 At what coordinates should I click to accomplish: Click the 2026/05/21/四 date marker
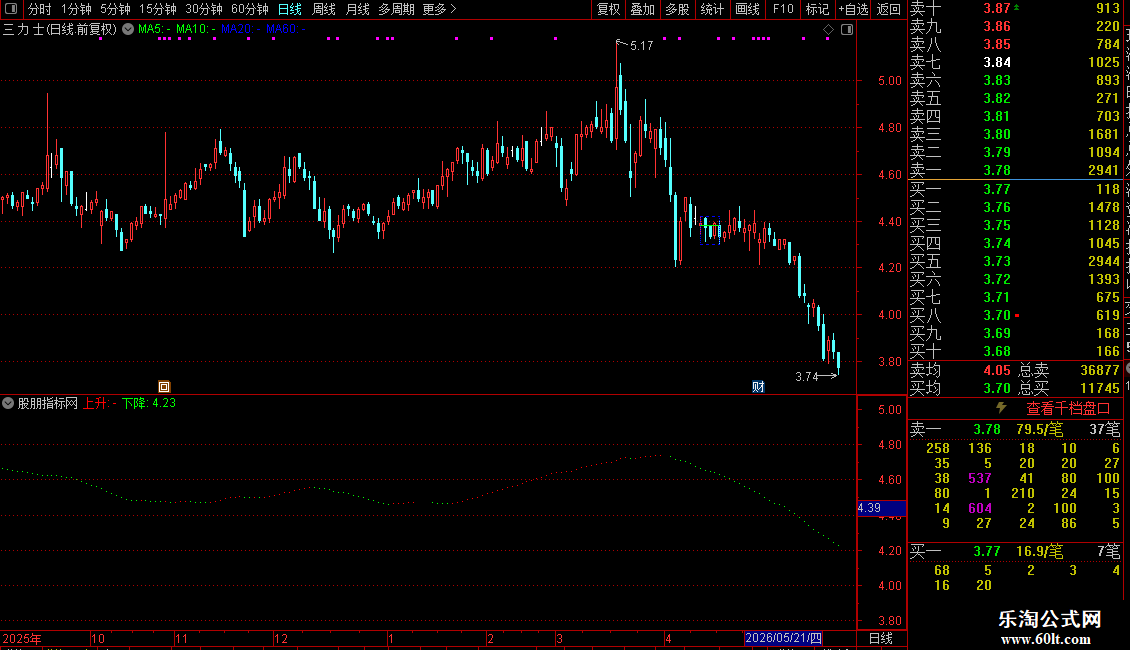click(783, 638)
